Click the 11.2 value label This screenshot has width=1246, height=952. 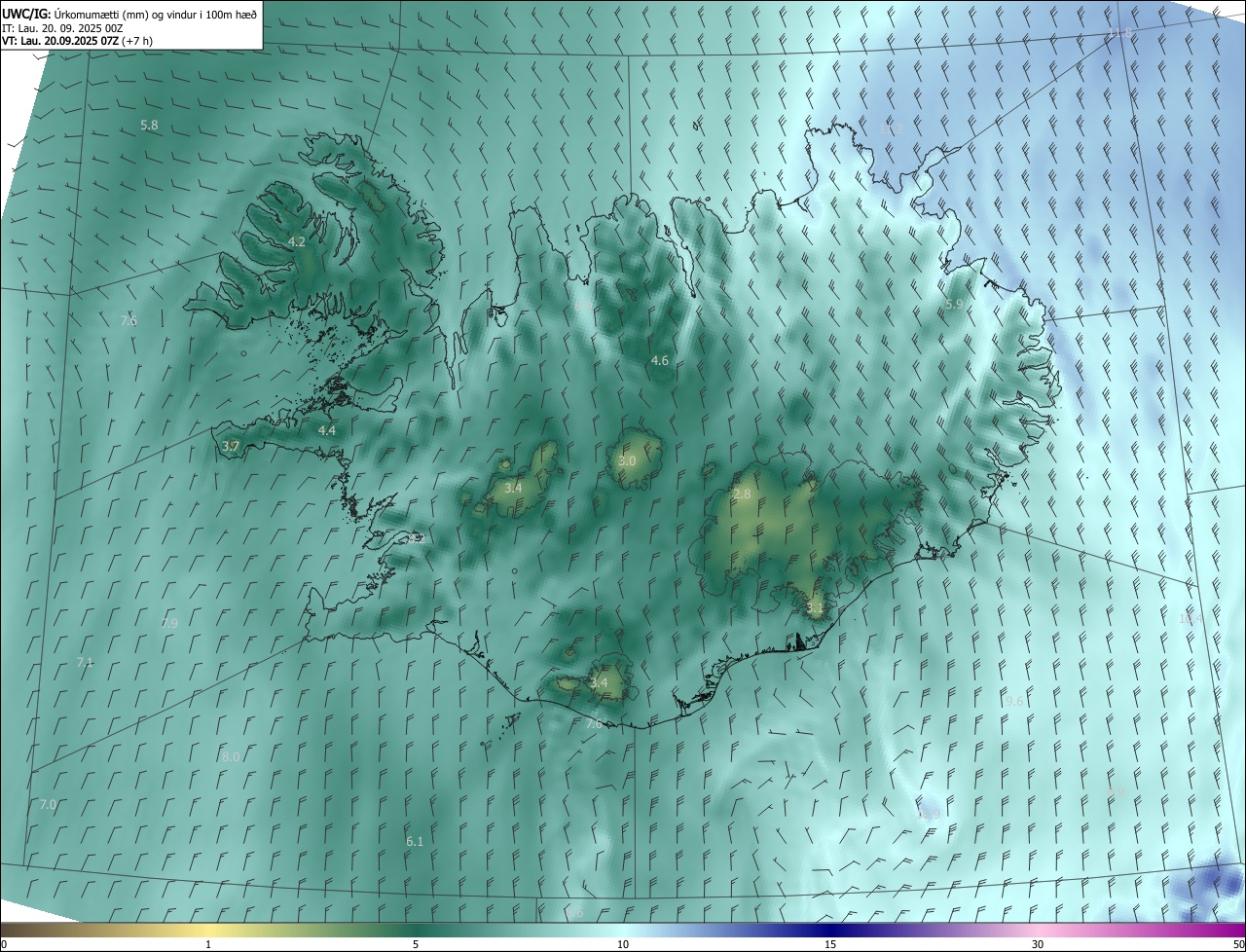point(891,128)
